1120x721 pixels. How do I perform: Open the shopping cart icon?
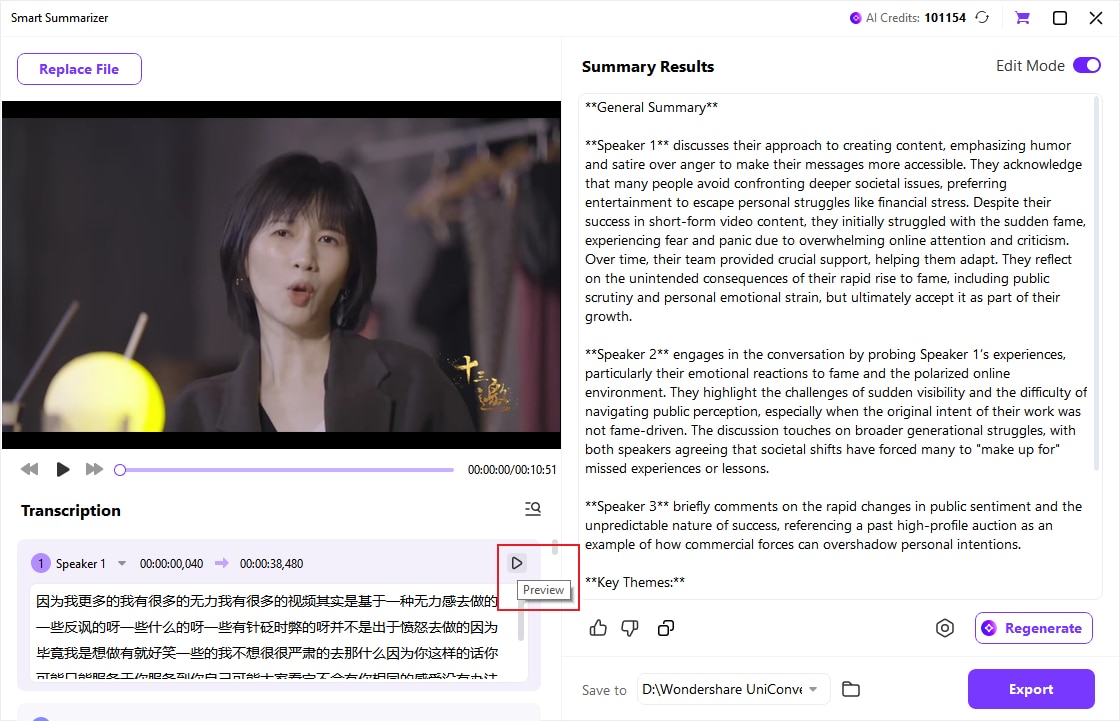(1022, 18)
